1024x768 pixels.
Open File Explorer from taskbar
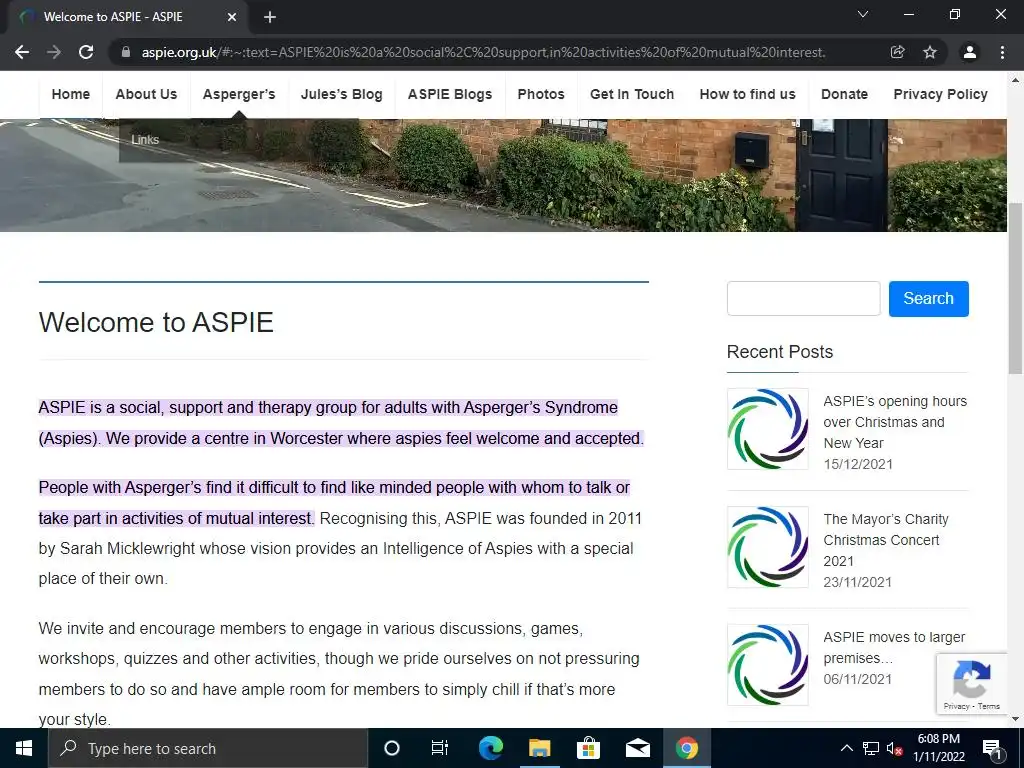tap(539, 748)
